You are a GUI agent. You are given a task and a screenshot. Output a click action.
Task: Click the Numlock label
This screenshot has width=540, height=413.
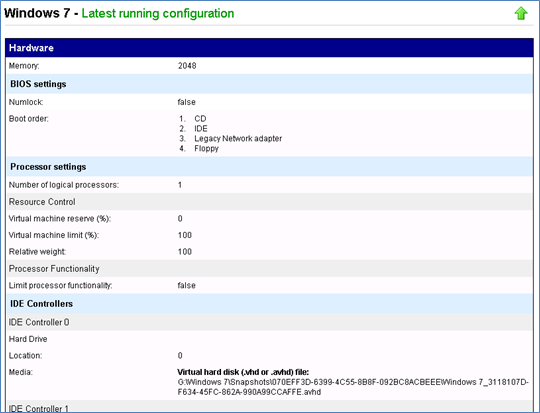tap(26, 102)
